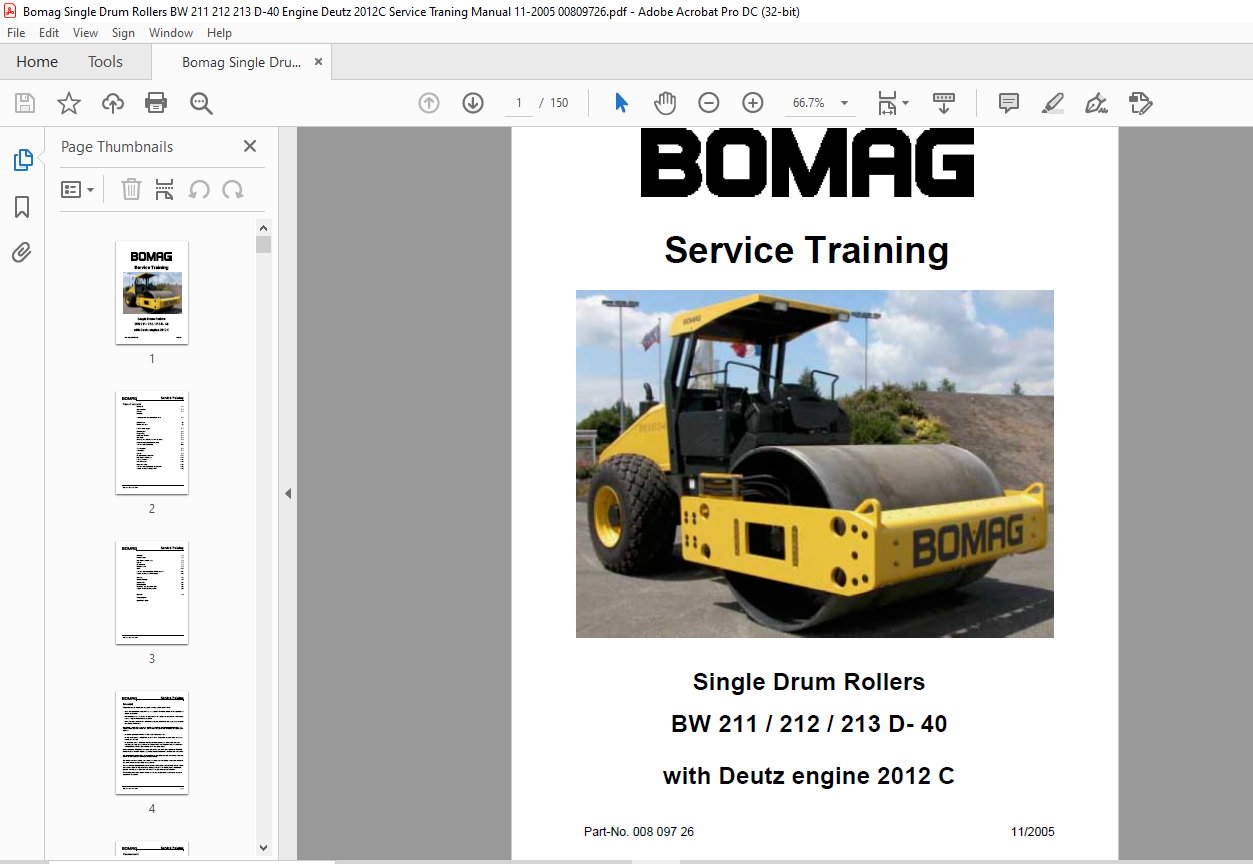The width and height of the screenshot is (1253, 864).
Task: Click the thumbnails panel scrollbar thumb
Action: click(263, 245)
